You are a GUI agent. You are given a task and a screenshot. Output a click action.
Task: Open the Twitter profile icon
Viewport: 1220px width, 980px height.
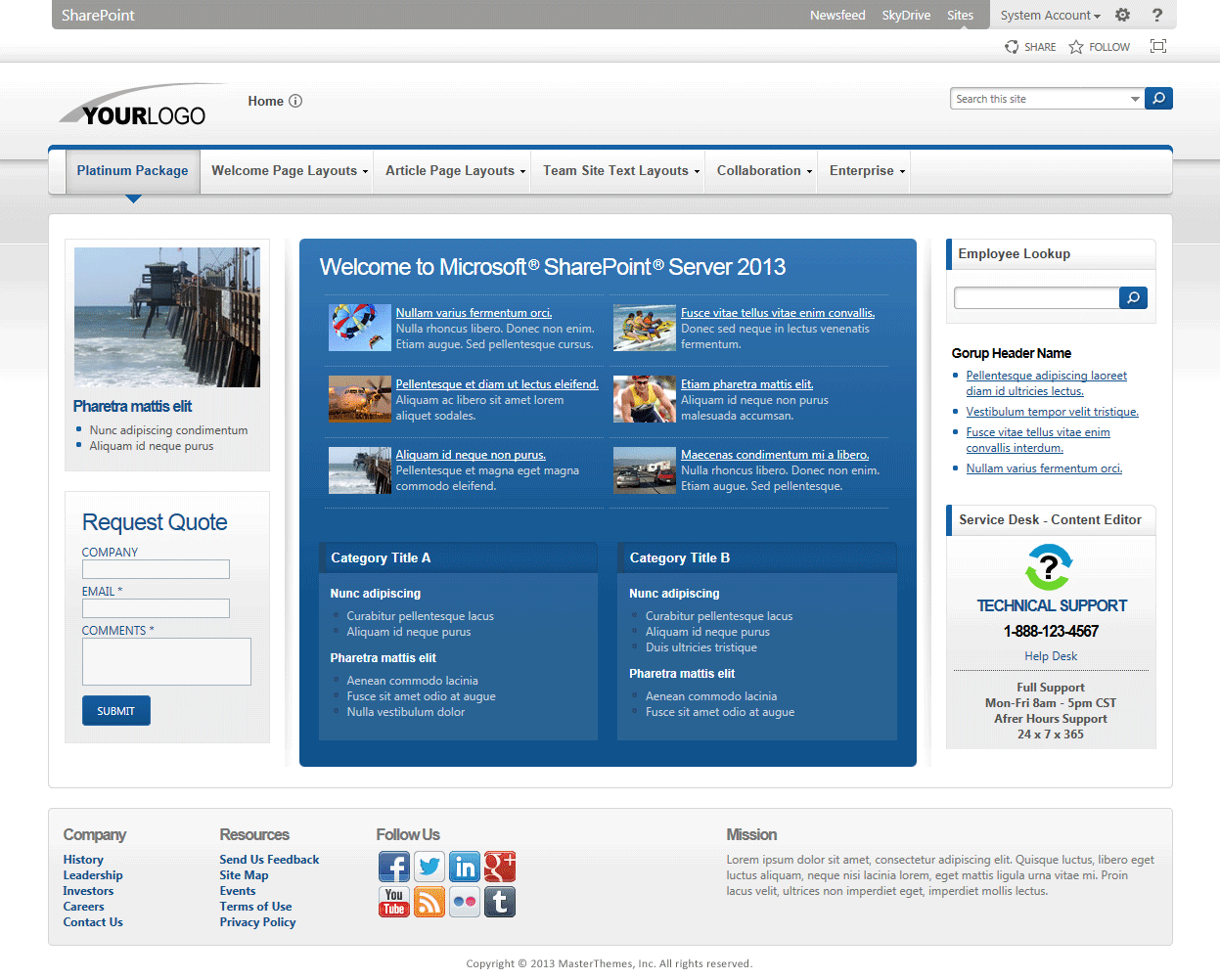click(x=429, y=867)
